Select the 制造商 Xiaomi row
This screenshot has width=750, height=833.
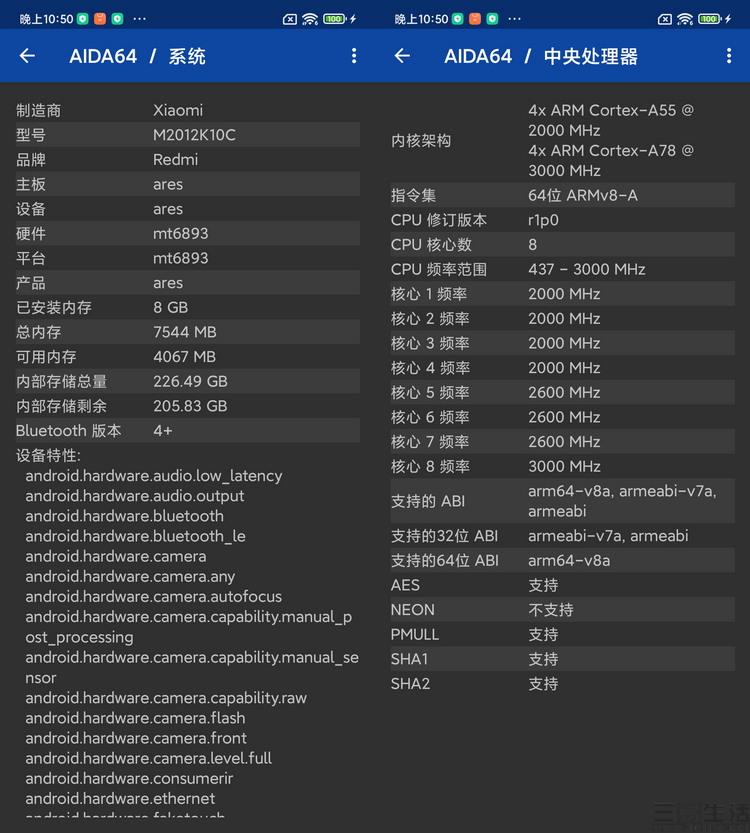click(188, 110)
